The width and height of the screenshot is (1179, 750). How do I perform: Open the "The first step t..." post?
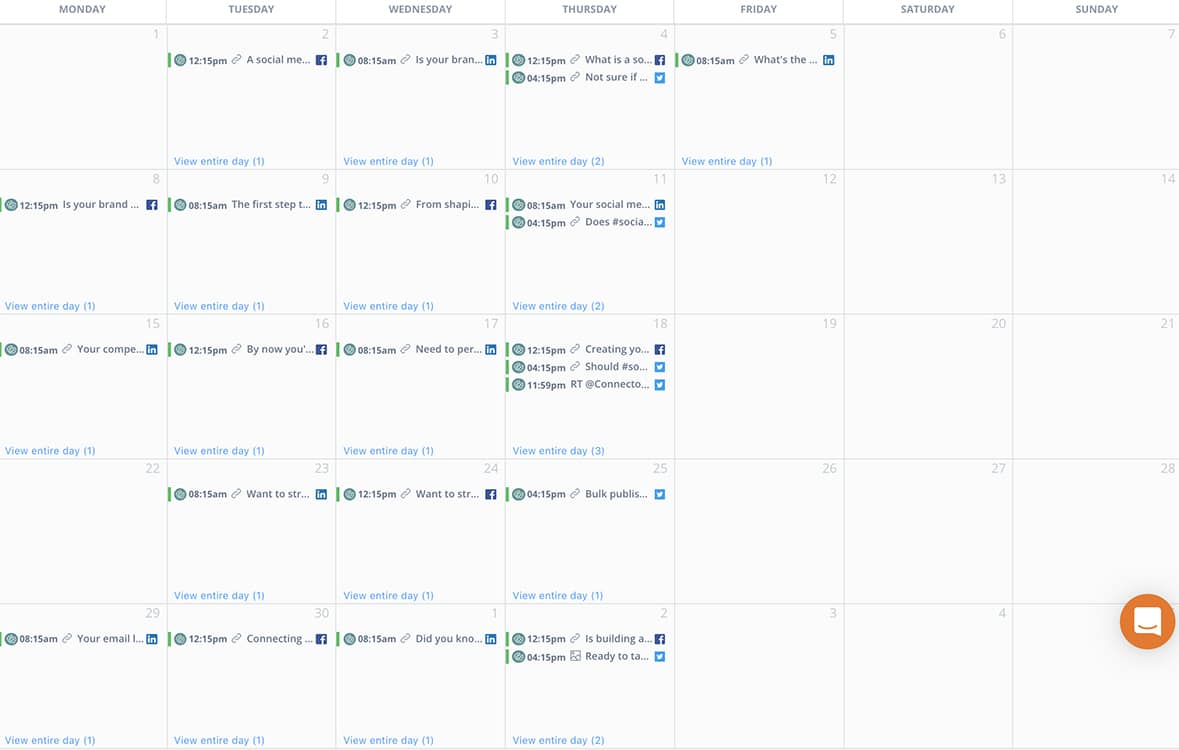(249, 205)
